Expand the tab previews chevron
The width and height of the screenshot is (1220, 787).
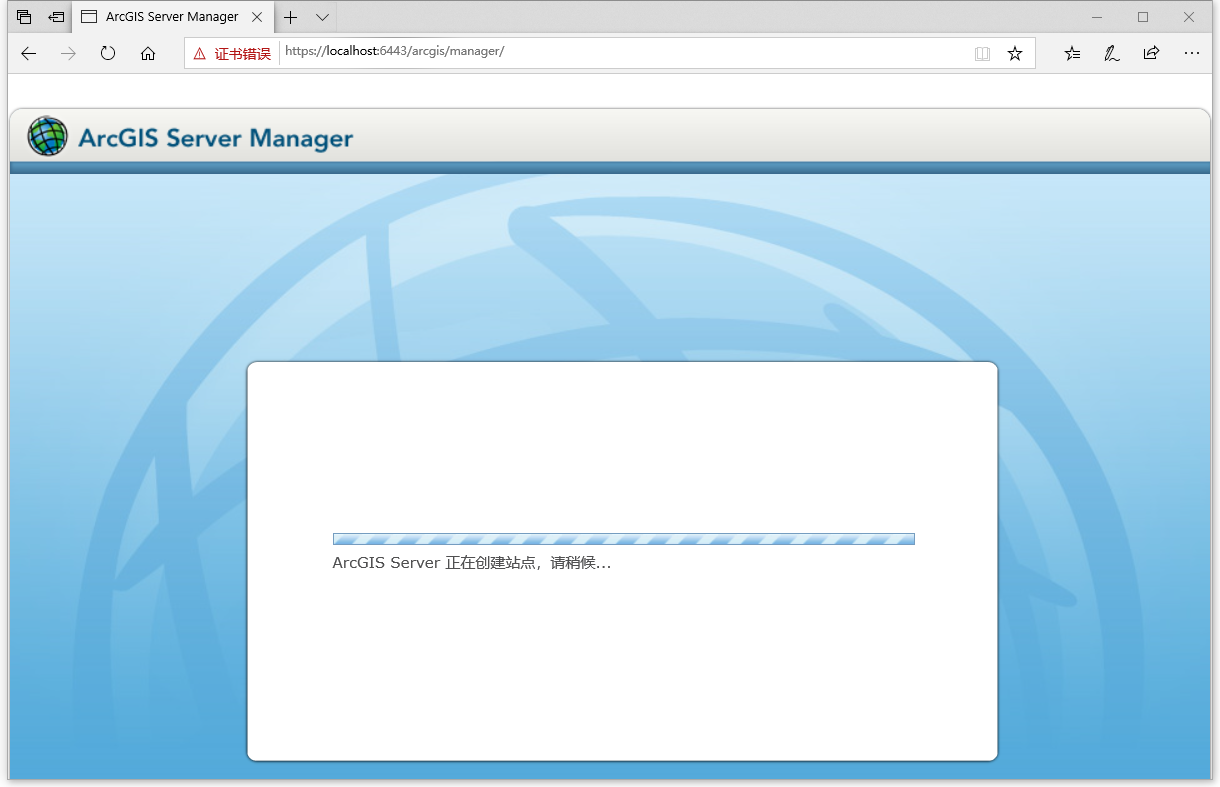click(x=322, y=17)
